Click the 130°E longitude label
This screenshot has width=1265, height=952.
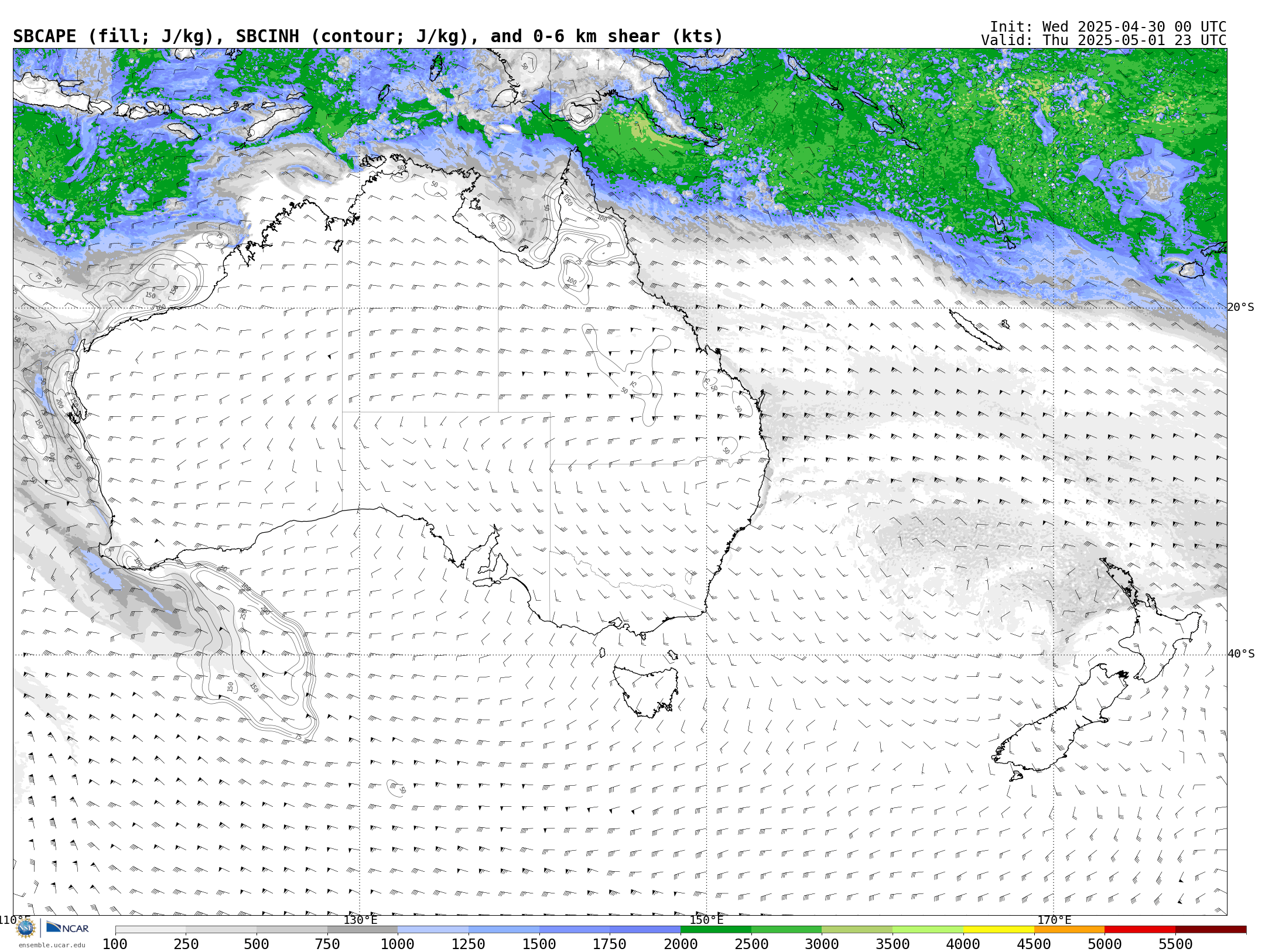[360, 920]
